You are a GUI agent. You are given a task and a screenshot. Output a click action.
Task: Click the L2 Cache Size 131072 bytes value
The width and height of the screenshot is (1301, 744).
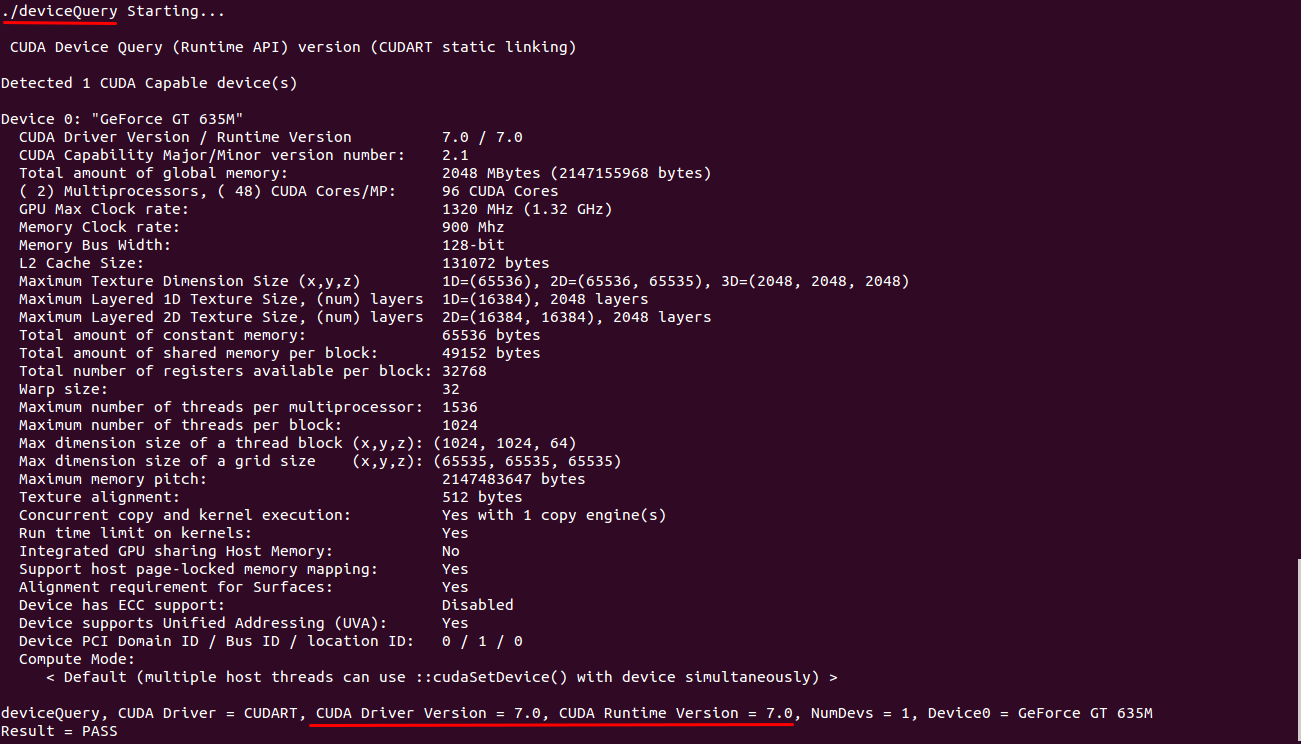point(495,263)
